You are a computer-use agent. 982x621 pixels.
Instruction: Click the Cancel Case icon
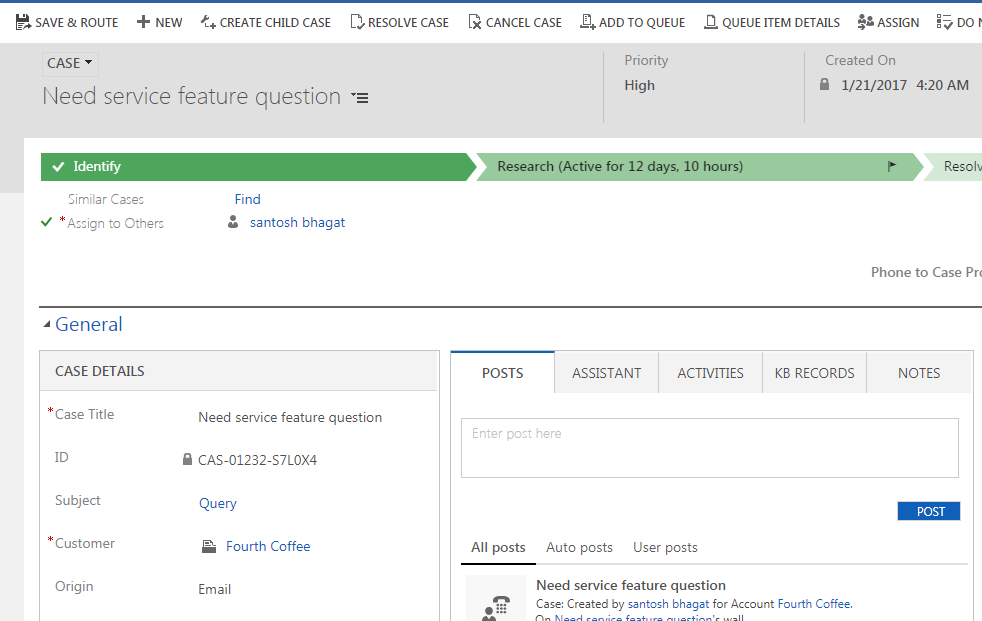[x=475, y=22]
